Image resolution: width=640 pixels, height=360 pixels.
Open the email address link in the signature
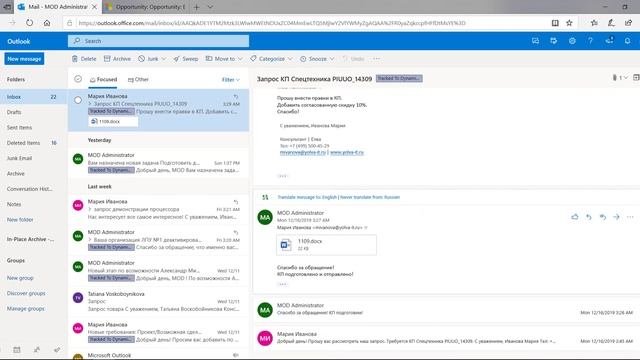(x=303, y=152)
